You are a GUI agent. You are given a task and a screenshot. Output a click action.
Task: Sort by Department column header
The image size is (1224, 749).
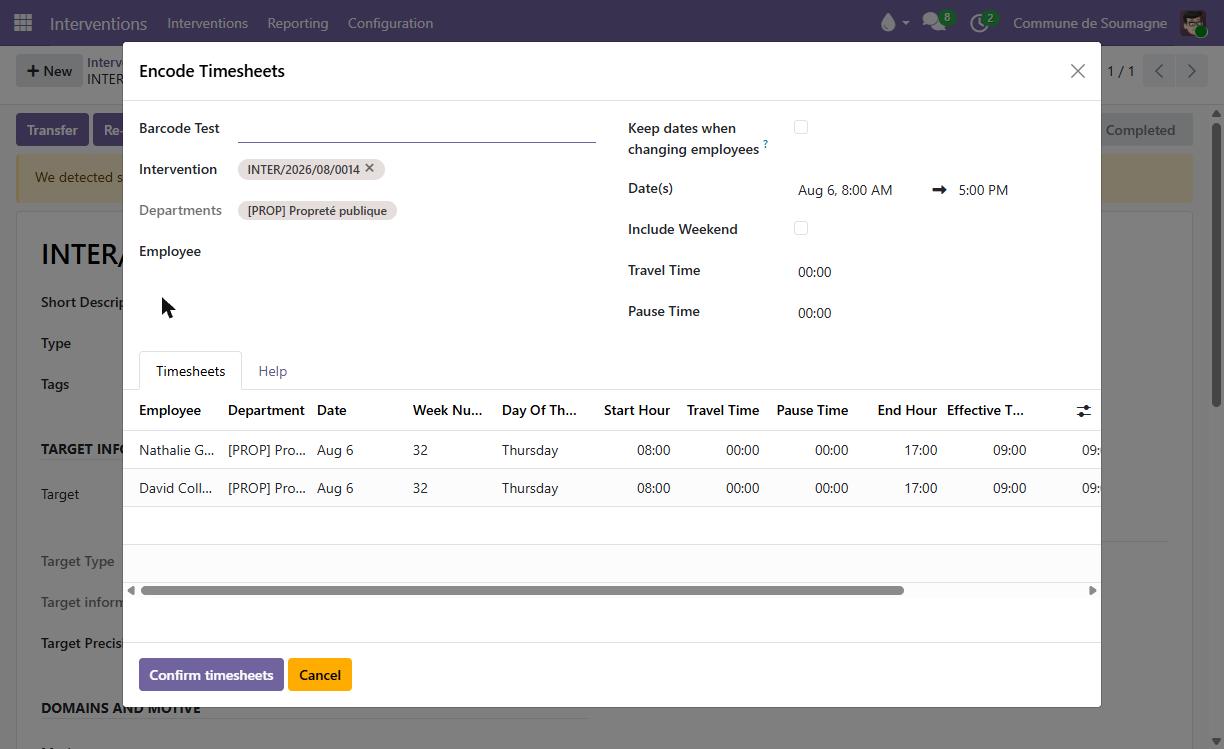click(266, 410)
